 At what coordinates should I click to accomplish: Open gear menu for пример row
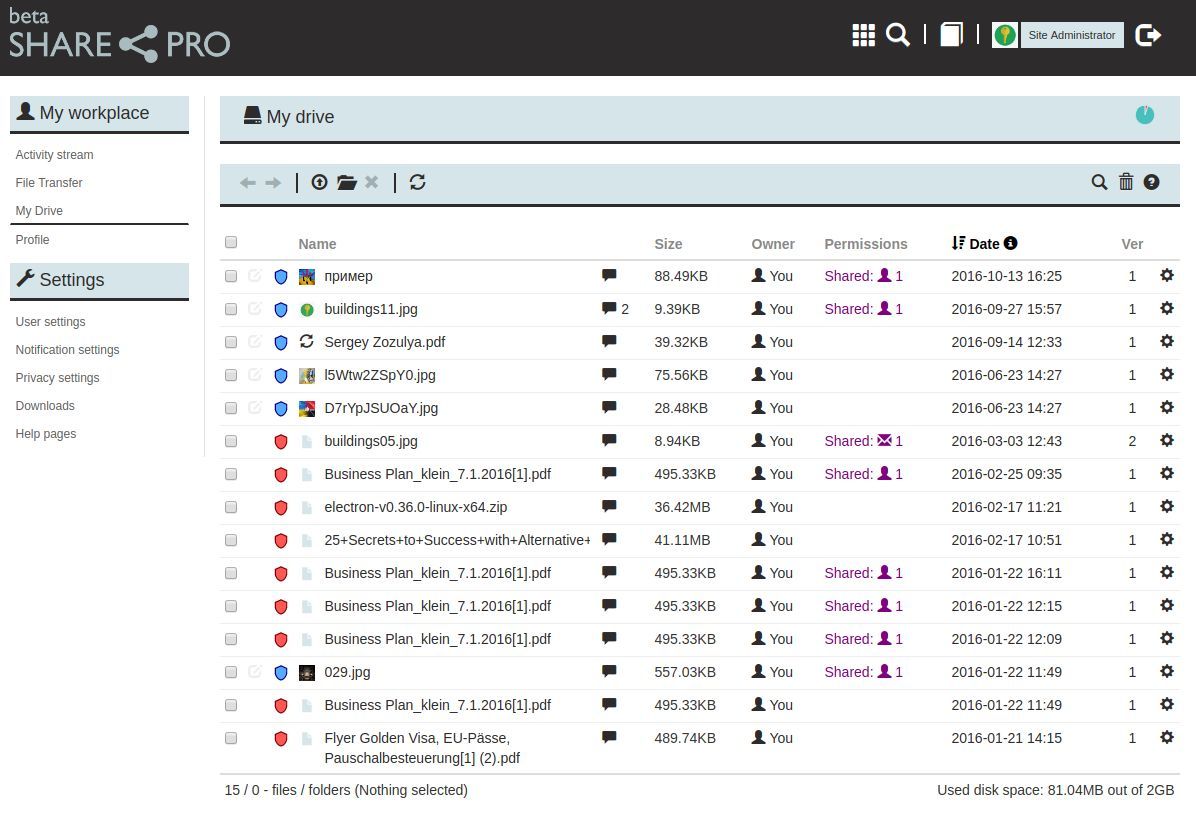click(x=1166, y=275)
